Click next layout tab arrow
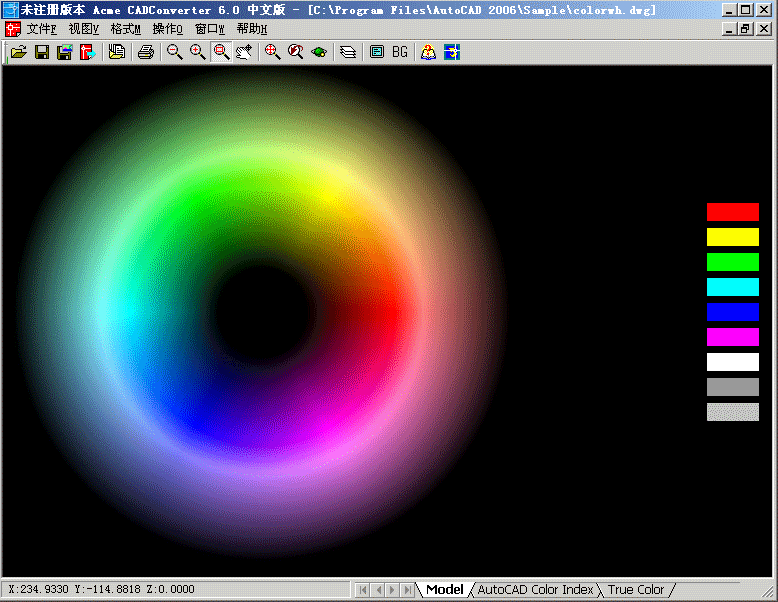This screenshot has width=778, height=602. 392,590
